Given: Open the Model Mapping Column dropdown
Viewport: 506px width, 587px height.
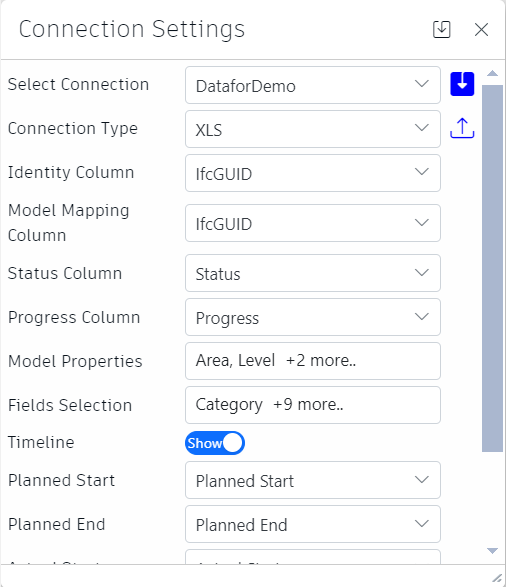Looking at the screenshot, I should pos(313,223).
